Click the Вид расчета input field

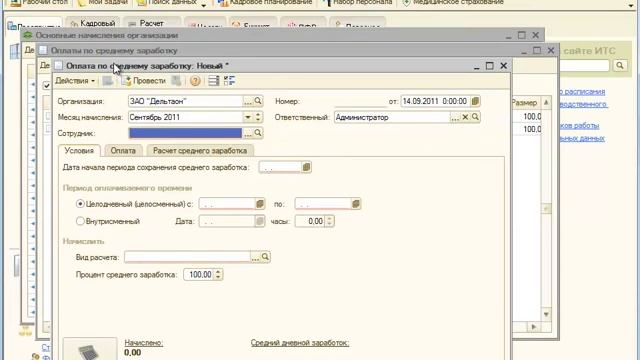coord(187,257)
